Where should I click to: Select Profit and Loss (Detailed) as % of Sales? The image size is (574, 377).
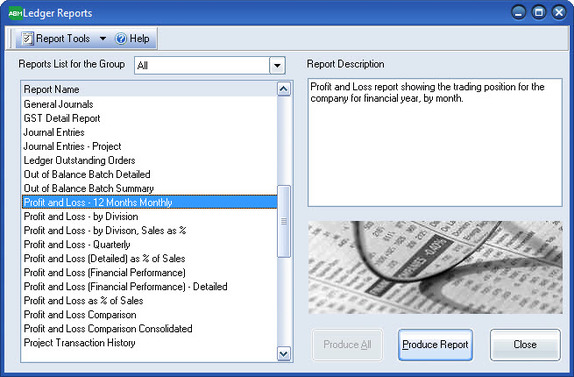point(149,258)
